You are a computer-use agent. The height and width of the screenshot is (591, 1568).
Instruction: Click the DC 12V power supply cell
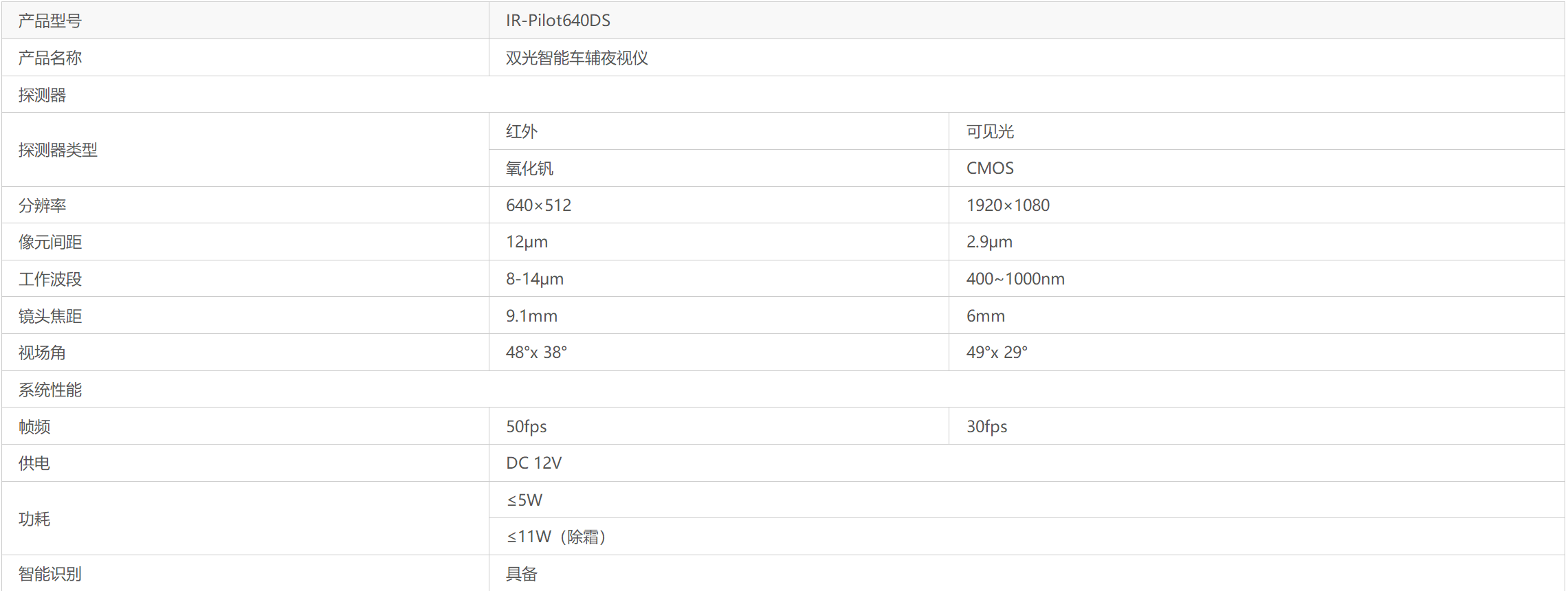[x=533, y=463]
